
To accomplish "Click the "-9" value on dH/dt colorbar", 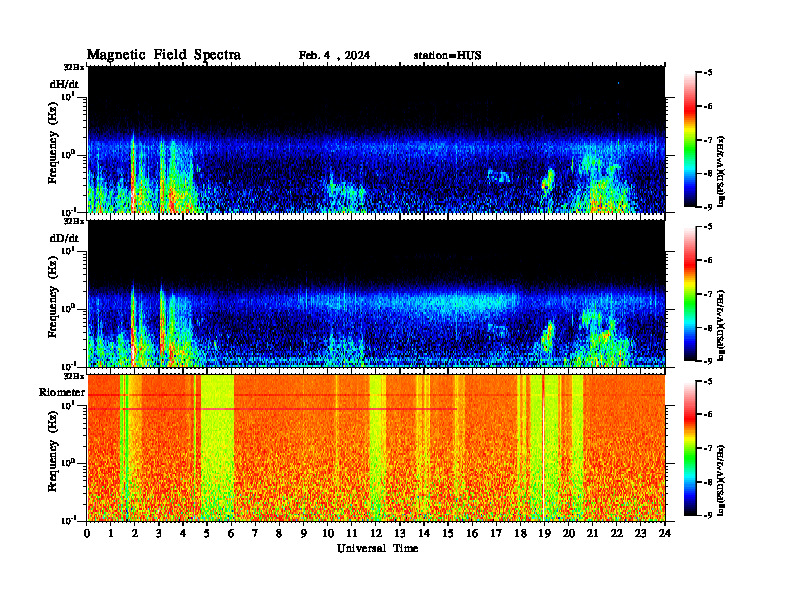I will tap(708, 207).
